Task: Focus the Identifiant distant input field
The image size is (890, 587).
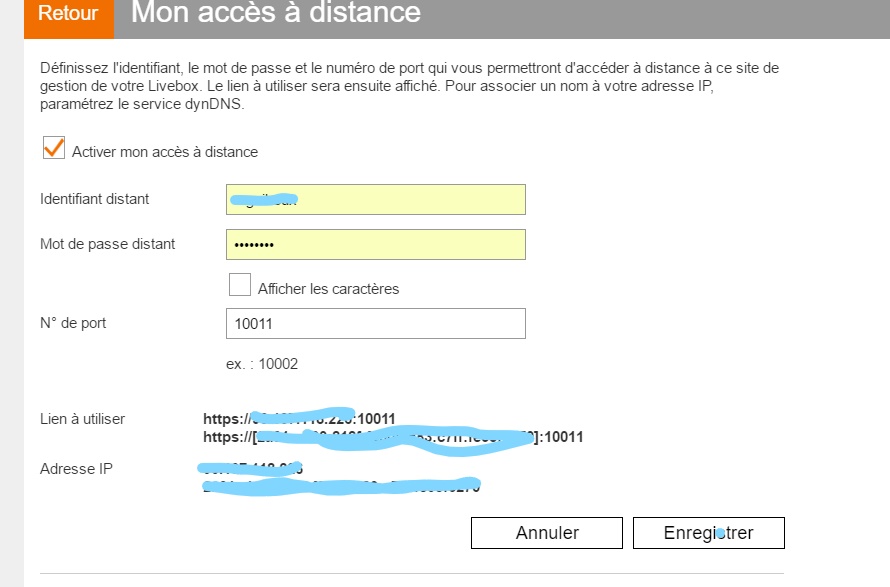Action: coord(376,199)
